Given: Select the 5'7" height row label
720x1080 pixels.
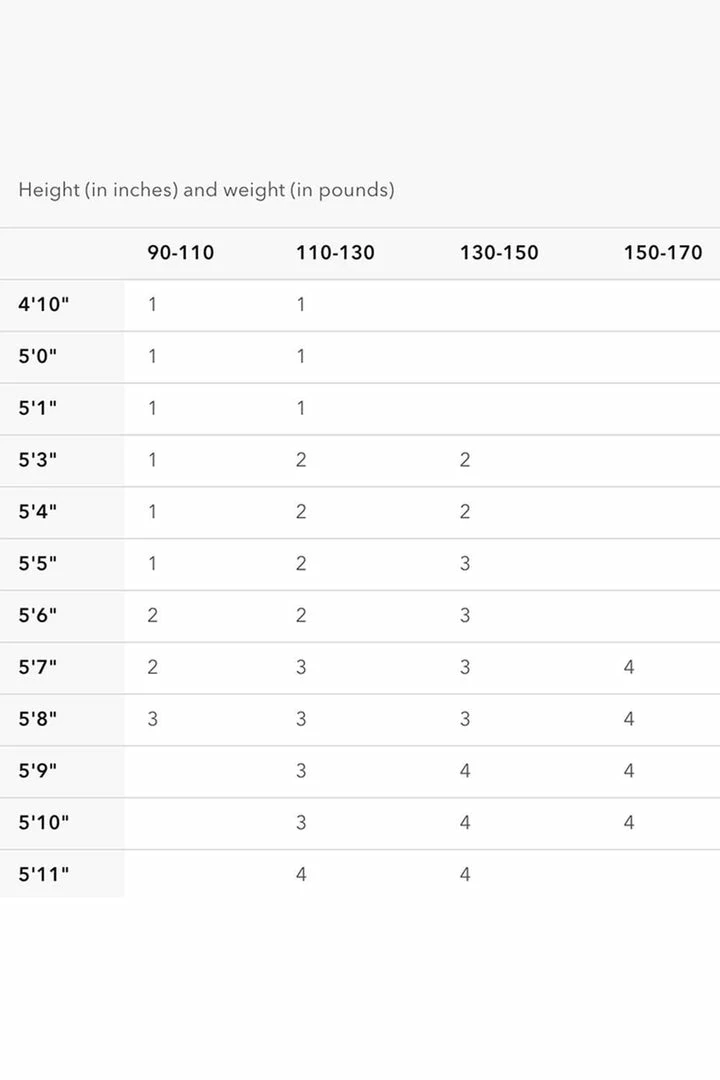Looking at the screenshot, I should (x=38, y=668).
